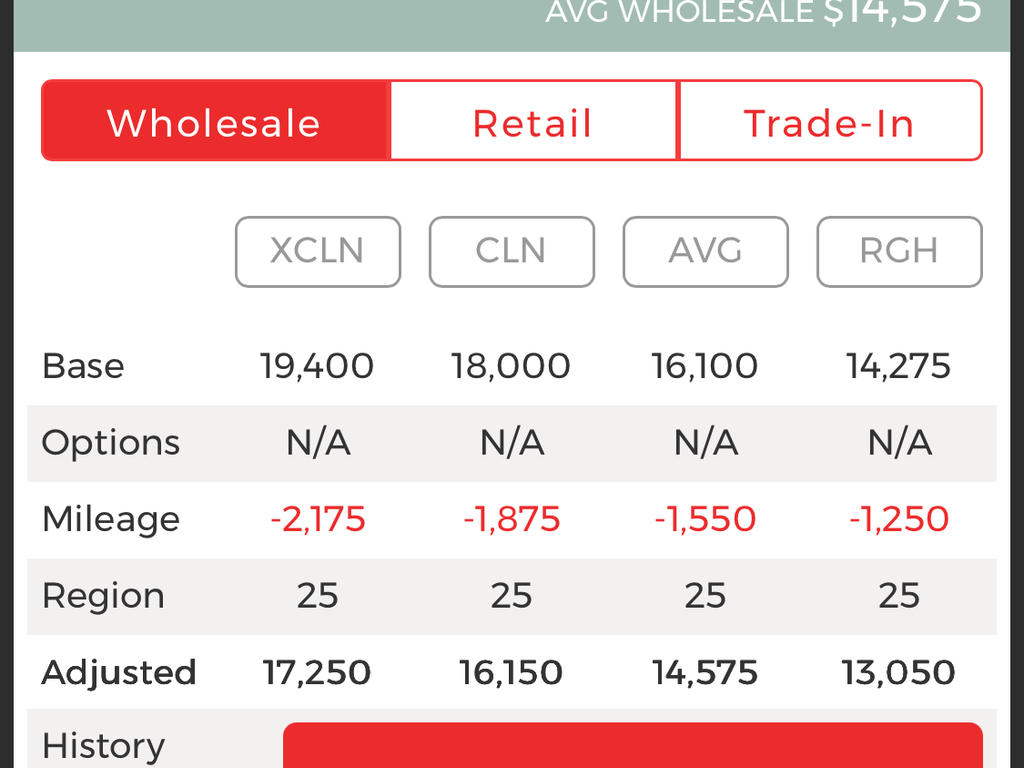This screenshot has width=1024, height=768.
Task: Click the XCLN mileage adjustment -2,175
Action: click(317, 519)
